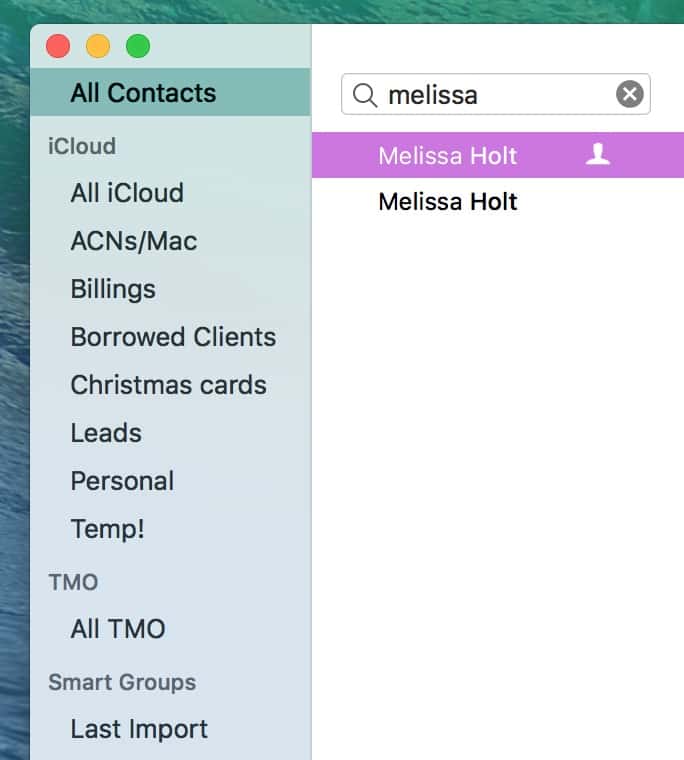Click the iCloud section header
684x760 pixels.
(82, 146)
